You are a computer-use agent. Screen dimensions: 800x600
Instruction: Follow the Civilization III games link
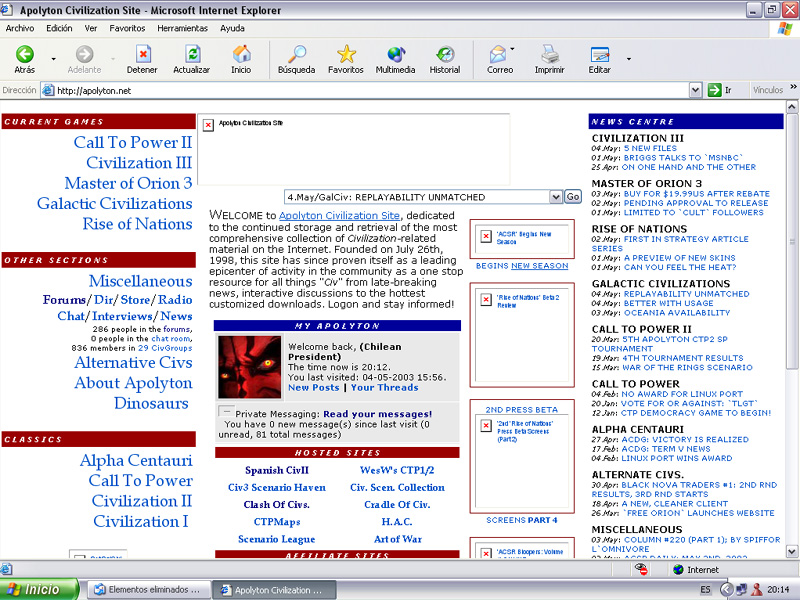tap(139, 163)
